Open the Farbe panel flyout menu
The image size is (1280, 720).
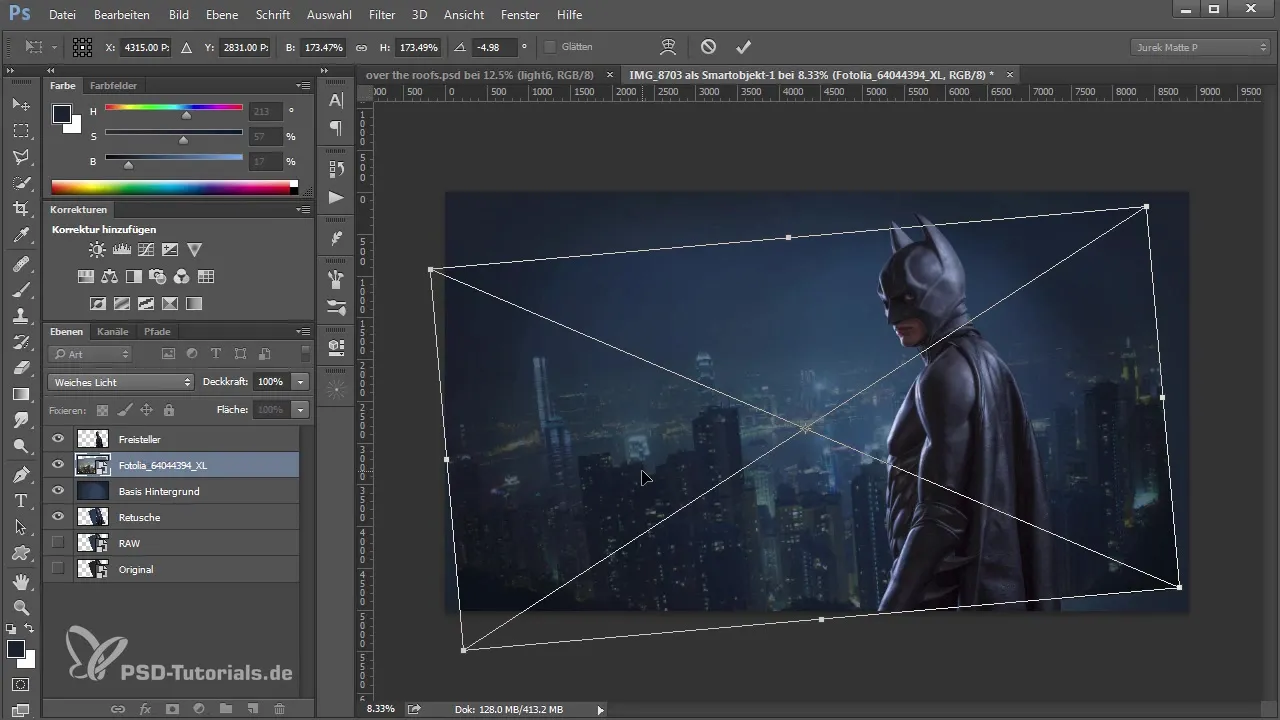303,86
